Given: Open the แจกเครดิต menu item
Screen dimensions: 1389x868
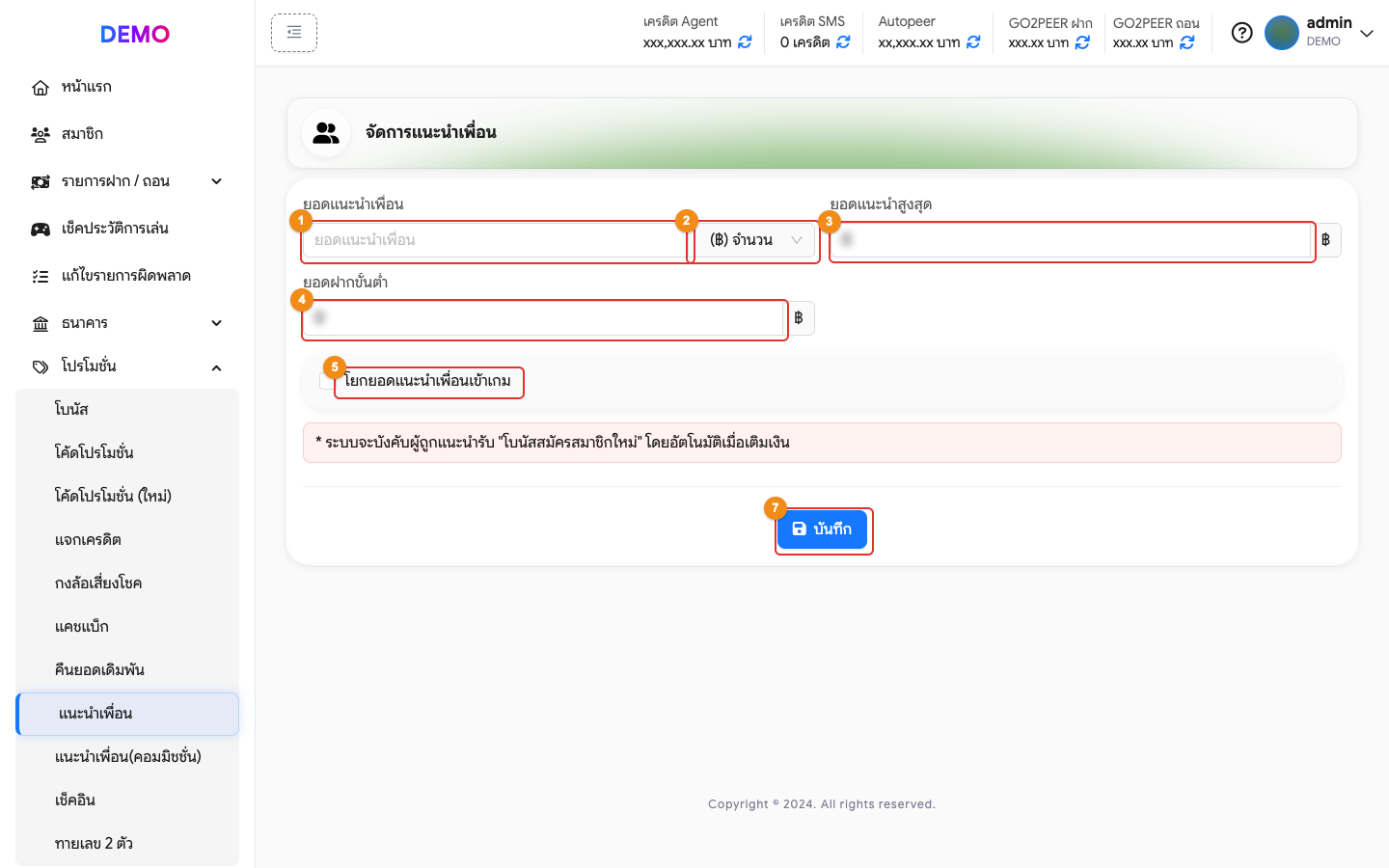Looking at the screenshot, I should [127, 539].
